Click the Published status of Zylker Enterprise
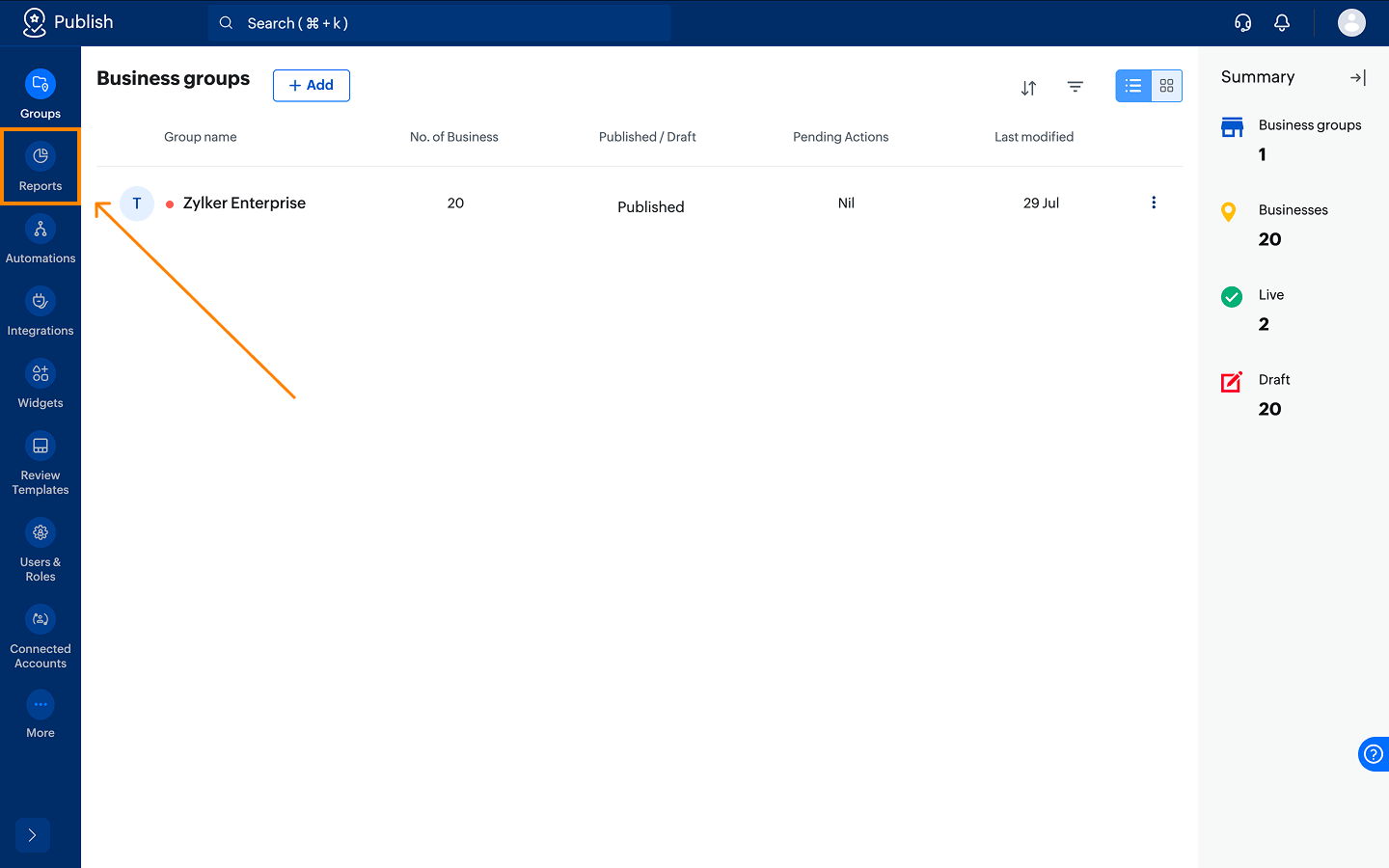The image size is (1389, 868). click(x=651, y=207)
